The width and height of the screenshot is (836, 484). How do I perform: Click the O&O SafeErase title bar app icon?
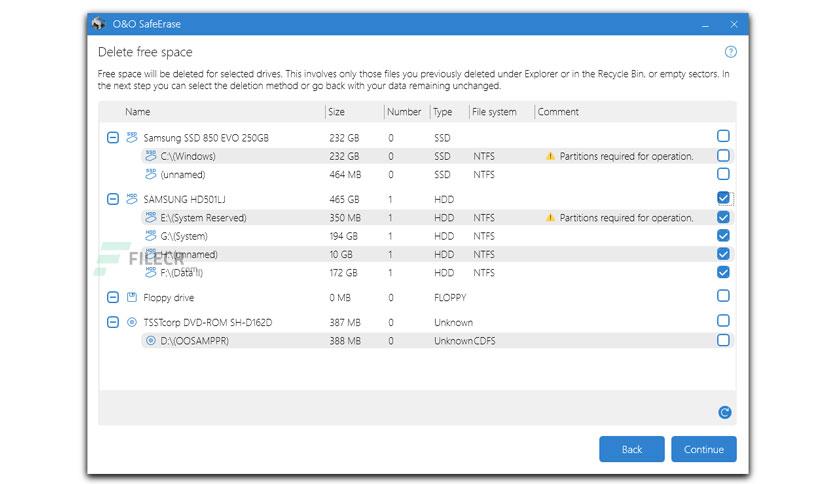point(99,24)
